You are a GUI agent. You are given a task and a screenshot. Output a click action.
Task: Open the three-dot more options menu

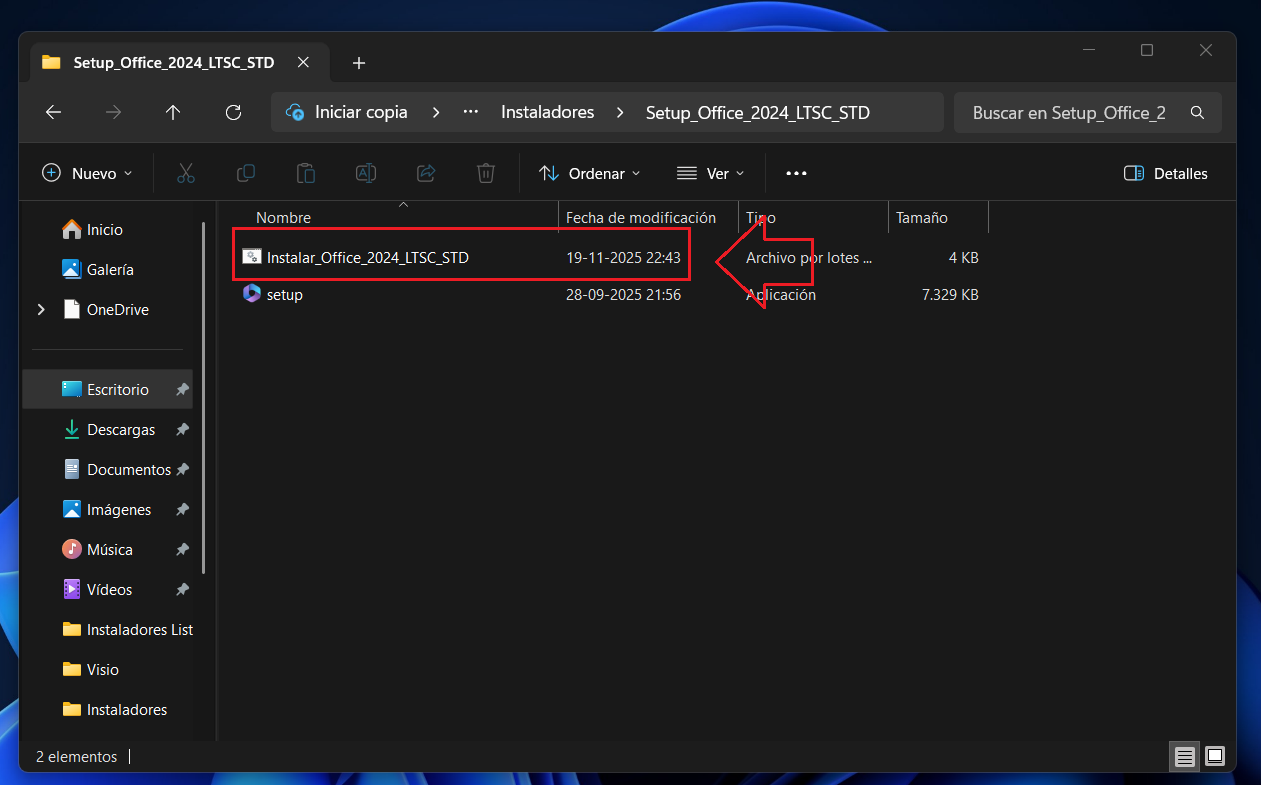(796, 173)
